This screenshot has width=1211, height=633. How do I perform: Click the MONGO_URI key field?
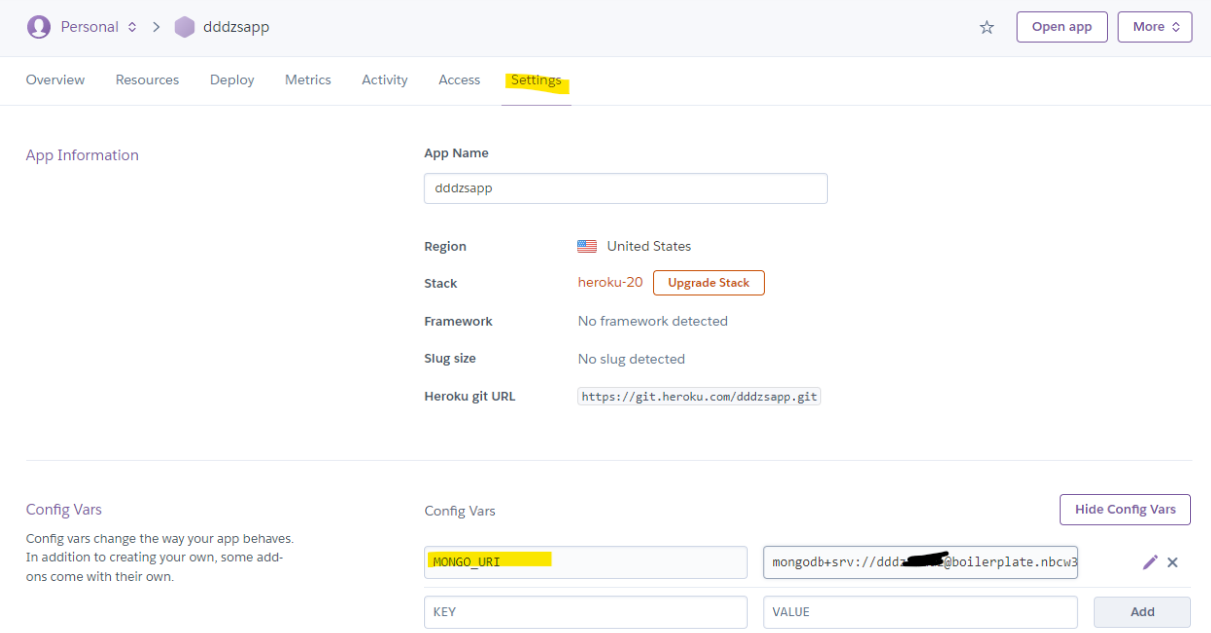click(x=586, y=562)
